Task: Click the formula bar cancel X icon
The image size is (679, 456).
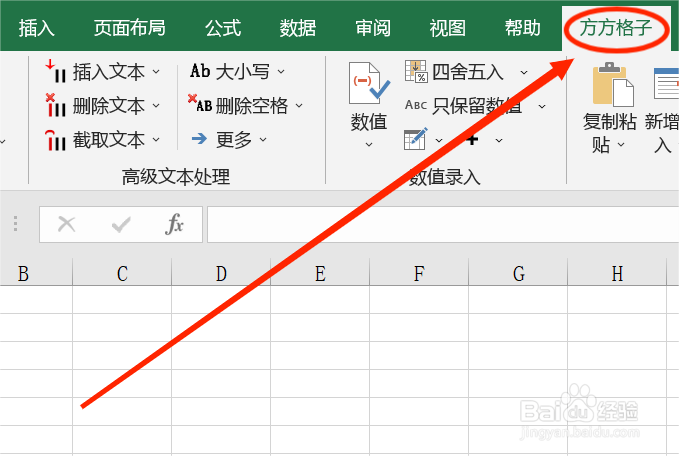Action: click(67, 225)
